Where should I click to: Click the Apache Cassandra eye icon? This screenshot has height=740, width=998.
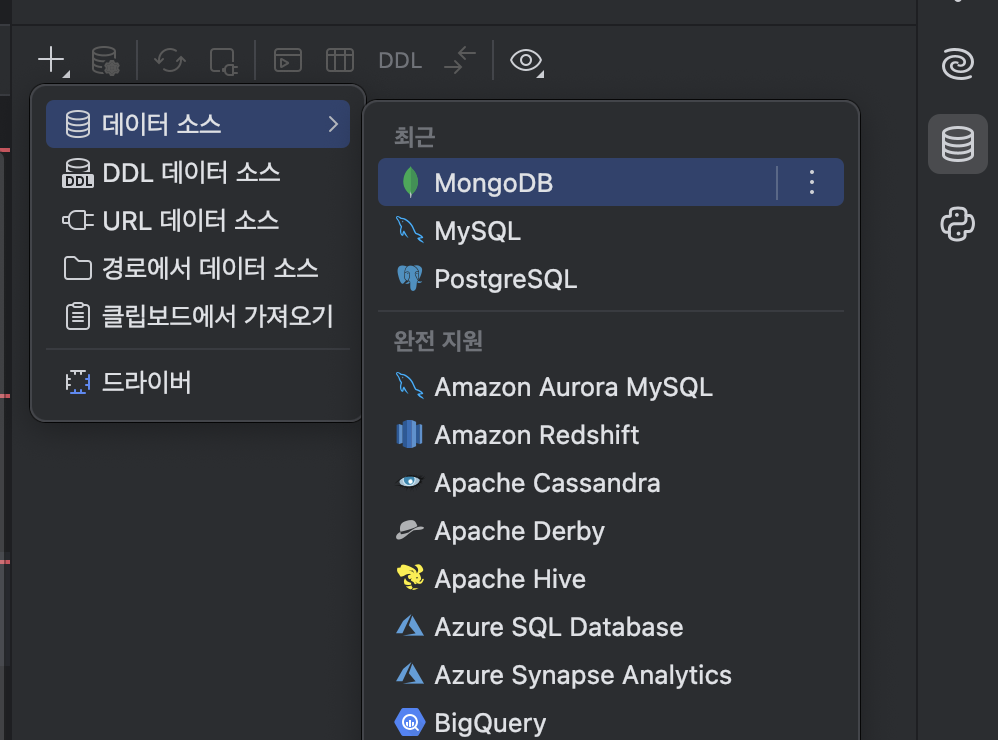pyautogui.click(x=410, y=481)
